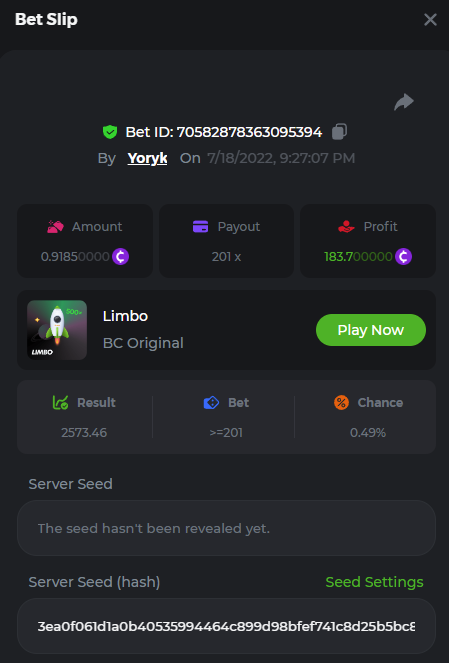Screen dimensions: 449x663
Task: Click the purple Payout card icon
Action: click(x=200, y=227)
